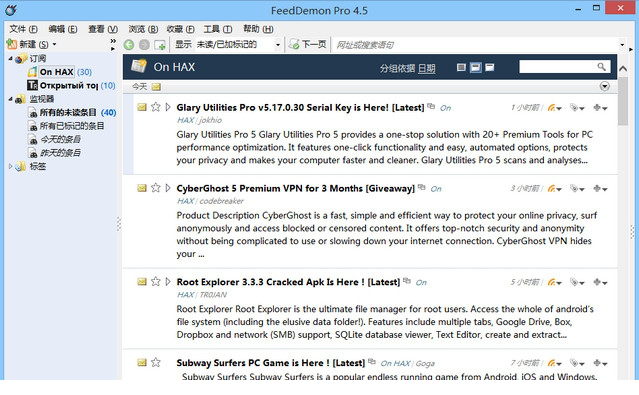Click the magnifier search icon
The height and width of the screenshot is (395, 639).
click(602, 66)
